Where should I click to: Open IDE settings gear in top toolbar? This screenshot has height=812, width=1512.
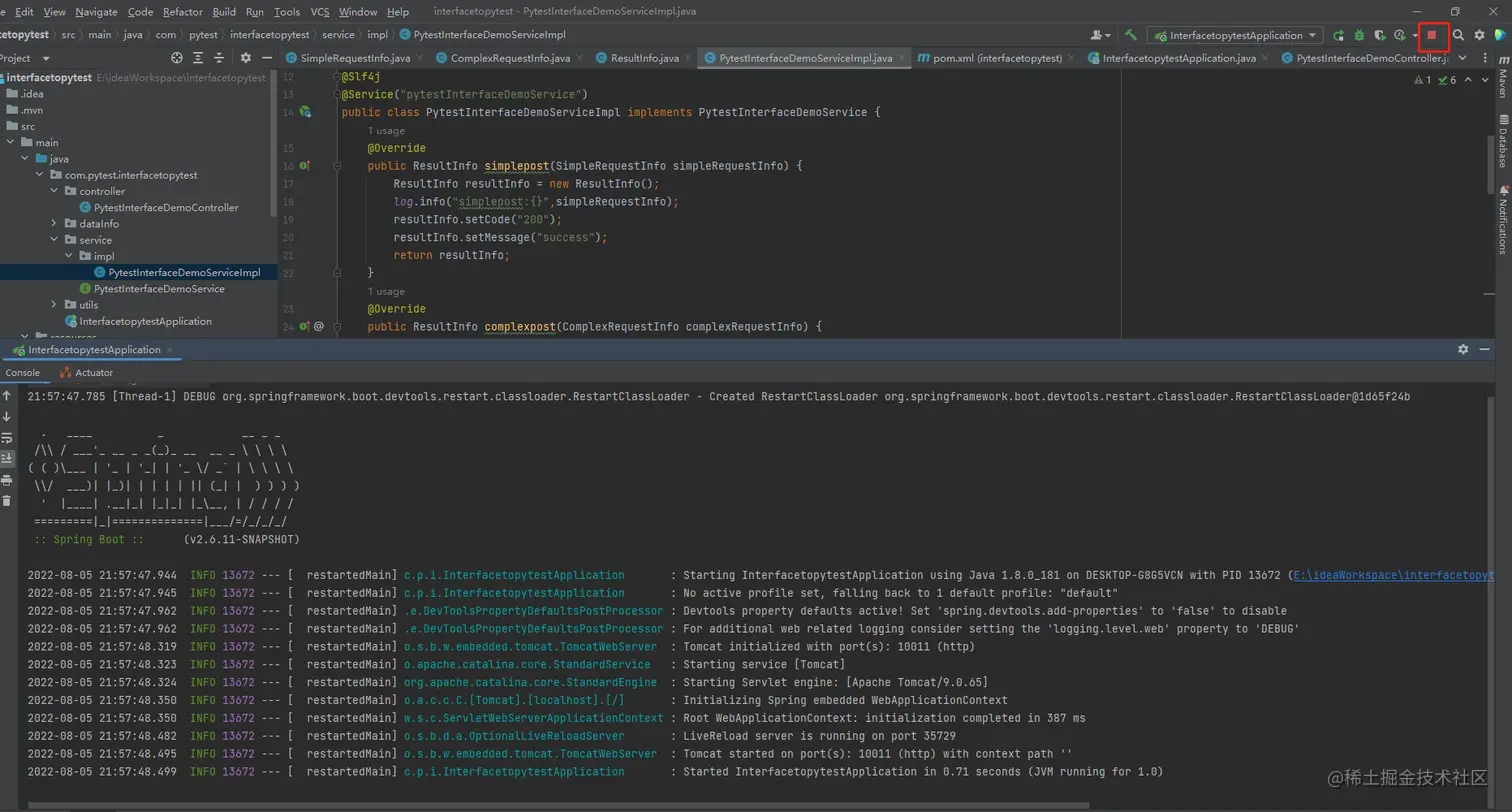tap(1479, 35)
